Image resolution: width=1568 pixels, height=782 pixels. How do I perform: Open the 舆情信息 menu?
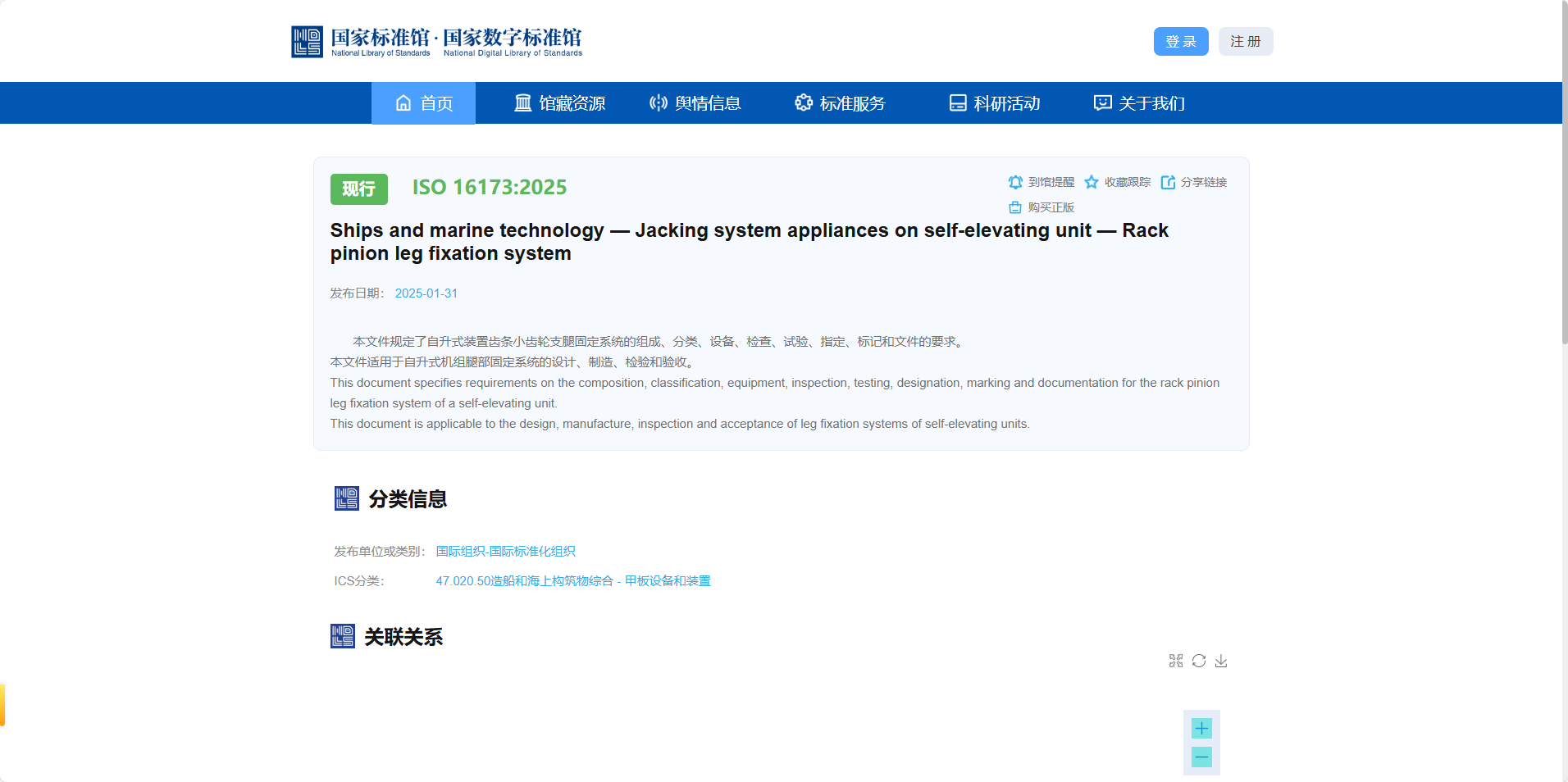tap(695, 103)
